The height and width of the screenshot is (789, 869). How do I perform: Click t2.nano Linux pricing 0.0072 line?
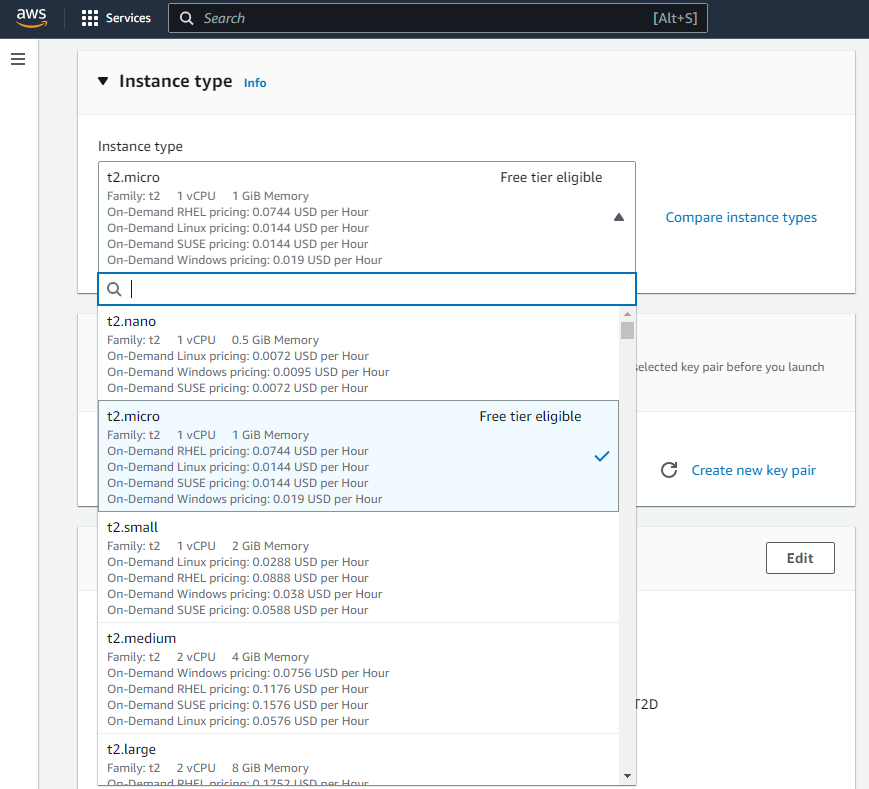click(238, 356)
